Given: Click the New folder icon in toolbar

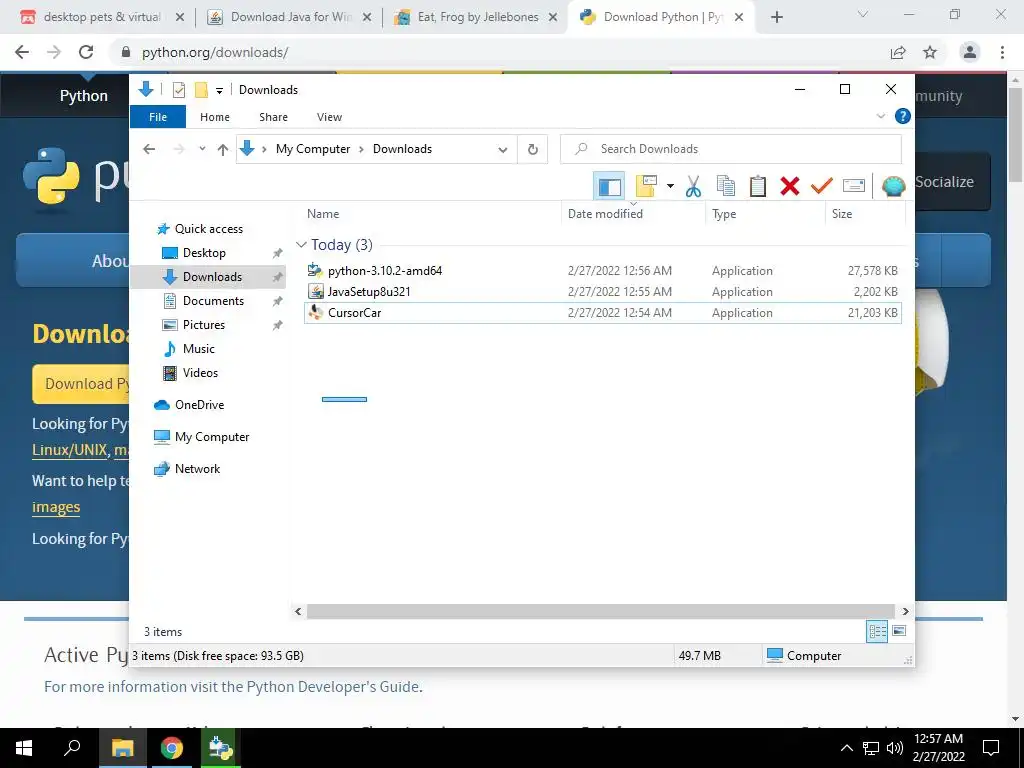Looking at the screenshot, I should click(x=646, y=186).
